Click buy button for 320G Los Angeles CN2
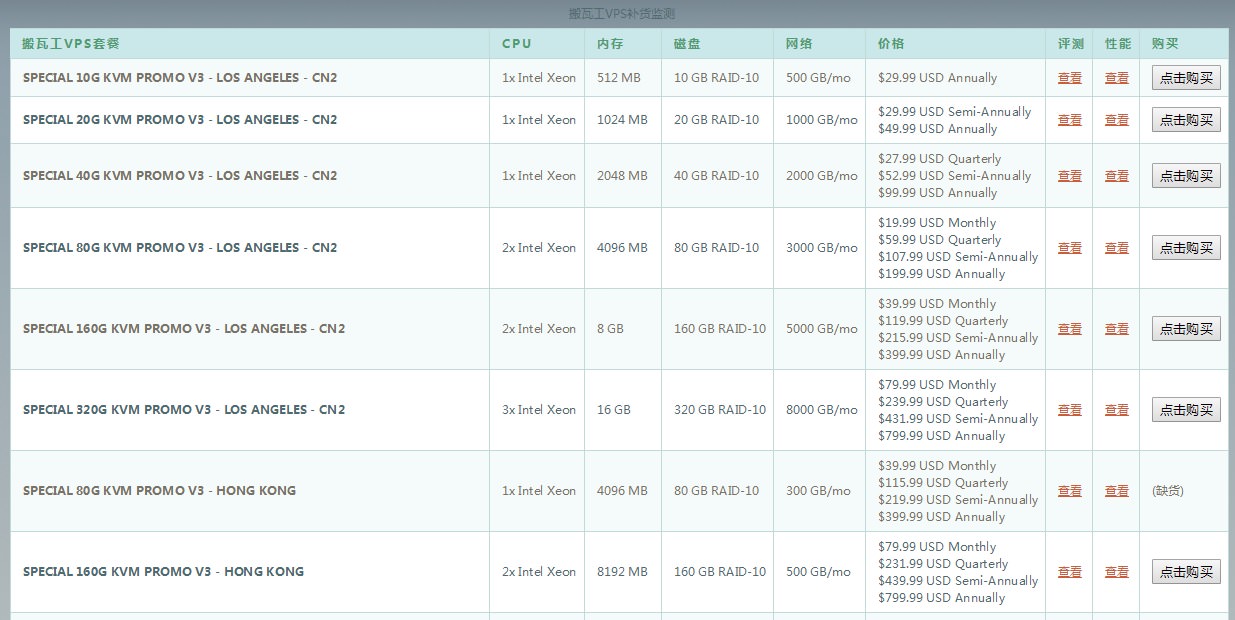 (x=1186, y=410)
